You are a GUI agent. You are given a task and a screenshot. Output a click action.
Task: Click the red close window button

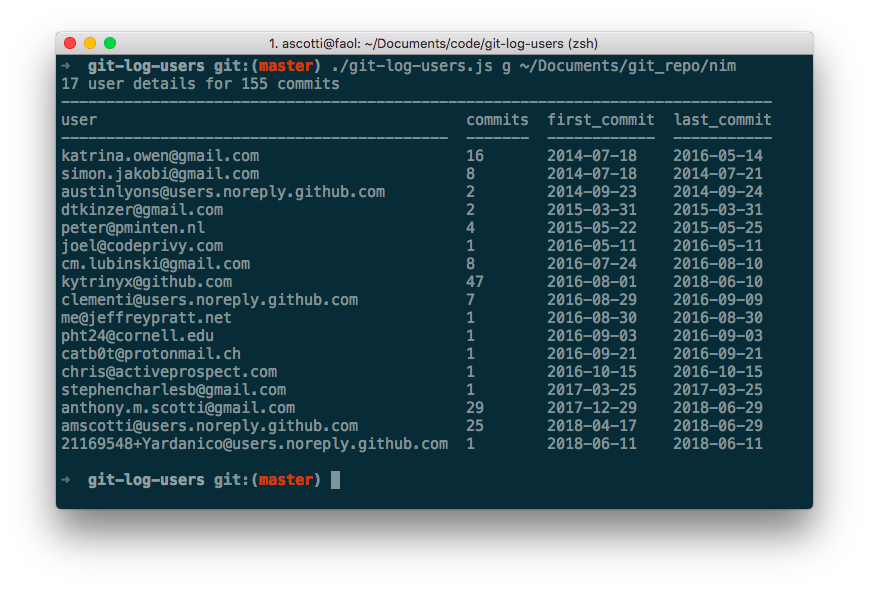(x=70, y=43)
